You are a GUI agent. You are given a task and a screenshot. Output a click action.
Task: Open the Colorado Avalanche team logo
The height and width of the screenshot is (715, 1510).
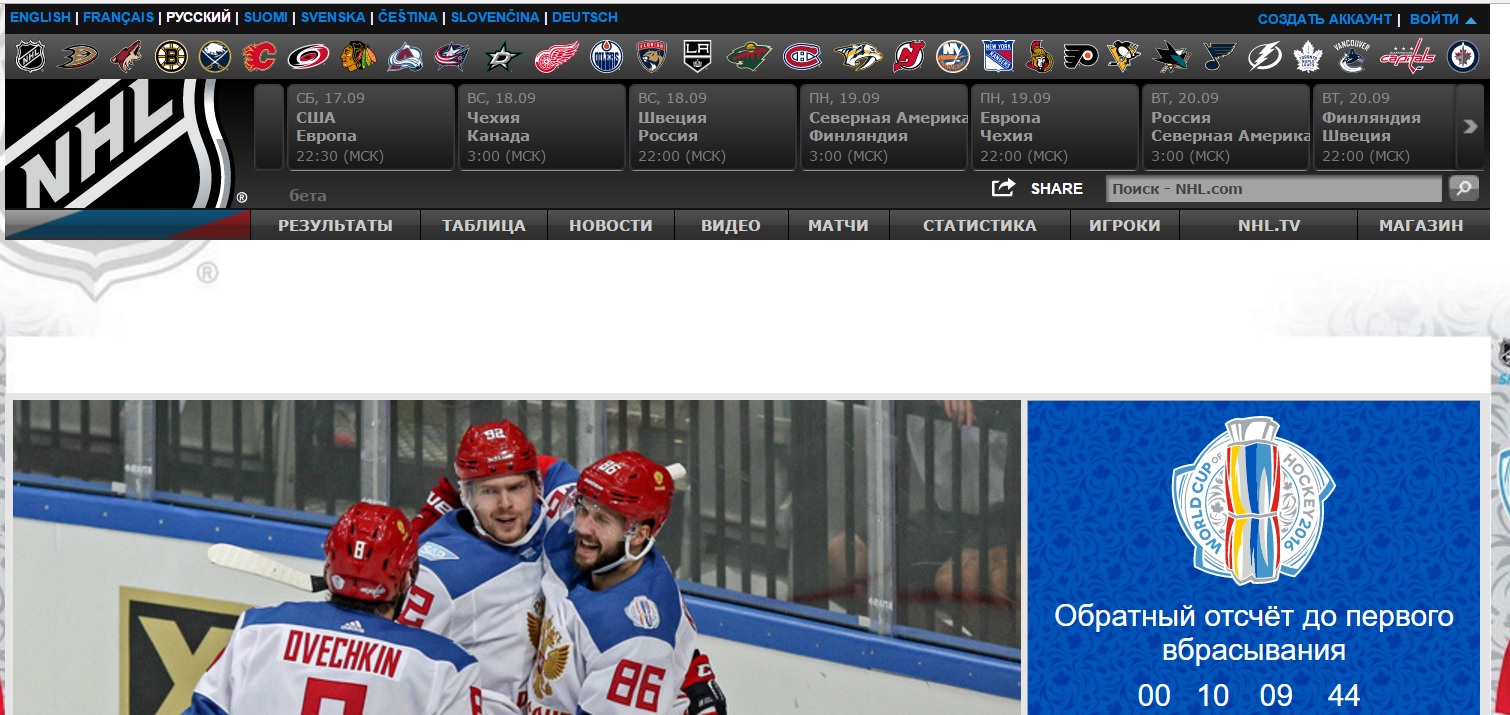click(406, 57)
